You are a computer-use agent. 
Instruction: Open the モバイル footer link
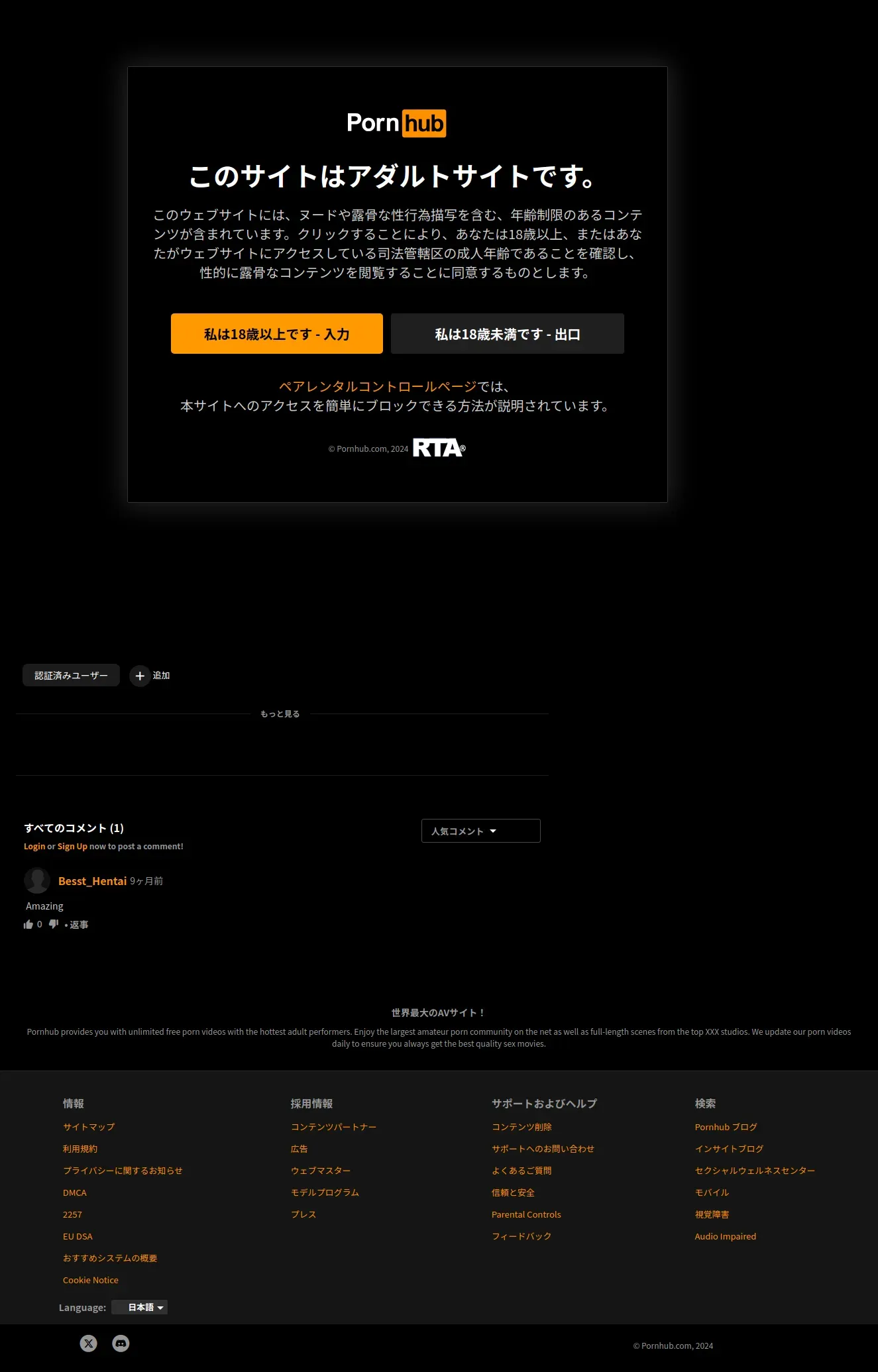point(712,1192)
